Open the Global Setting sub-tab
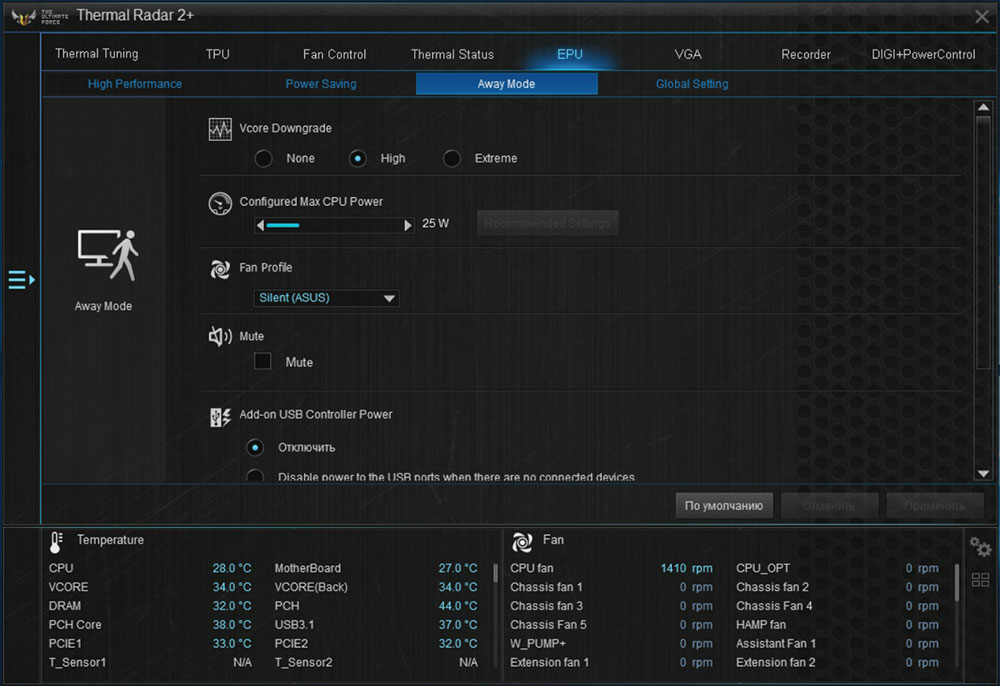1000x686 pixels. [692, 84]
